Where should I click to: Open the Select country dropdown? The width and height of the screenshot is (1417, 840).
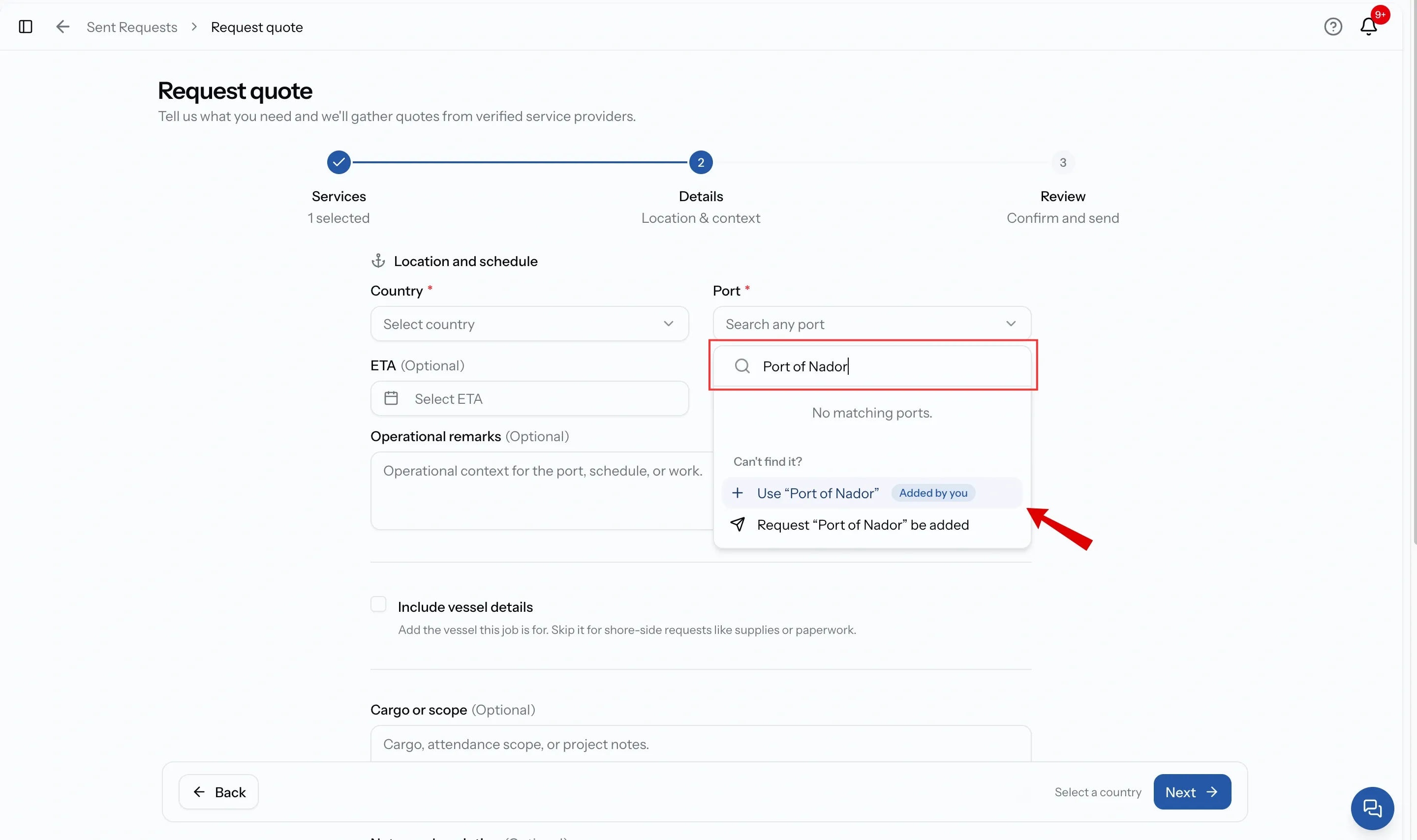click(x=529, y=324)
